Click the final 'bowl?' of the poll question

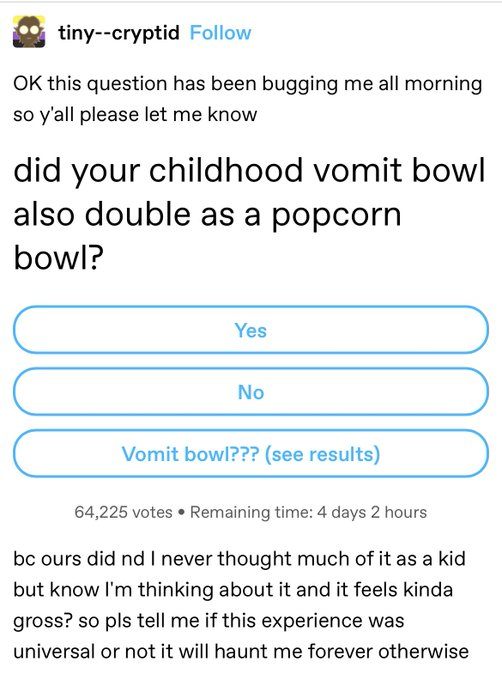[59, 257]
